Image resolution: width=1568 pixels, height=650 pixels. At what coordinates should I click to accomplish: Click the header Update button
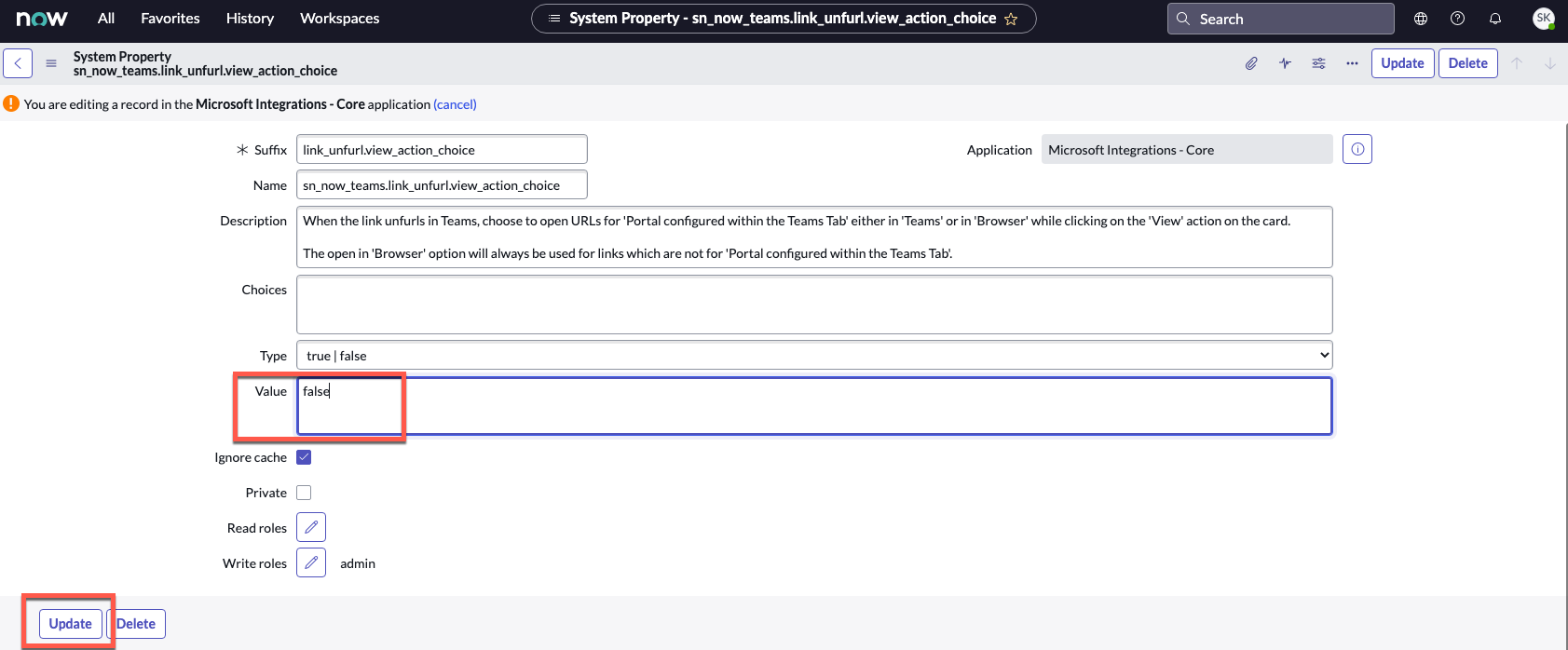[1402, 63]
